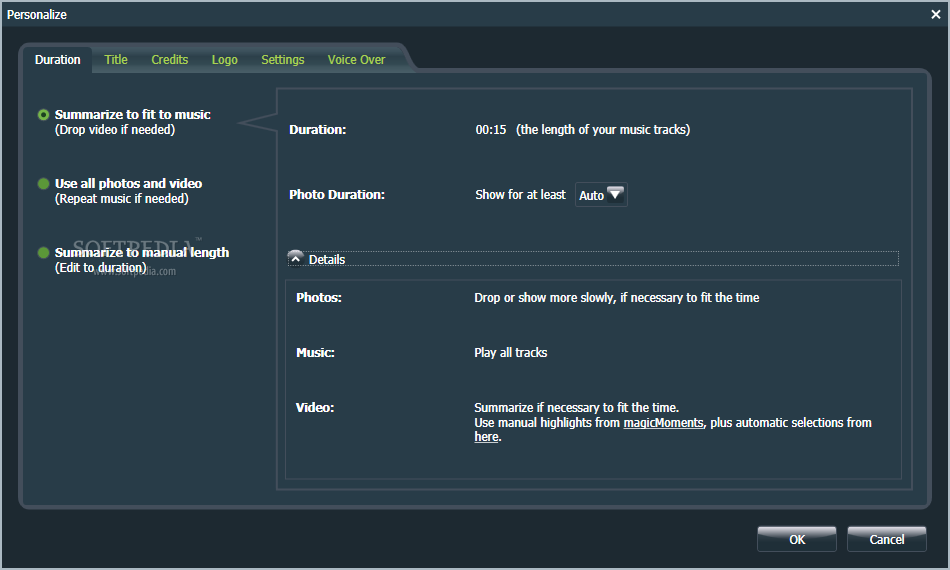Screen dimensions: 950x570
Task: Select Summarize to fit to music option
Action: [43, 114]
